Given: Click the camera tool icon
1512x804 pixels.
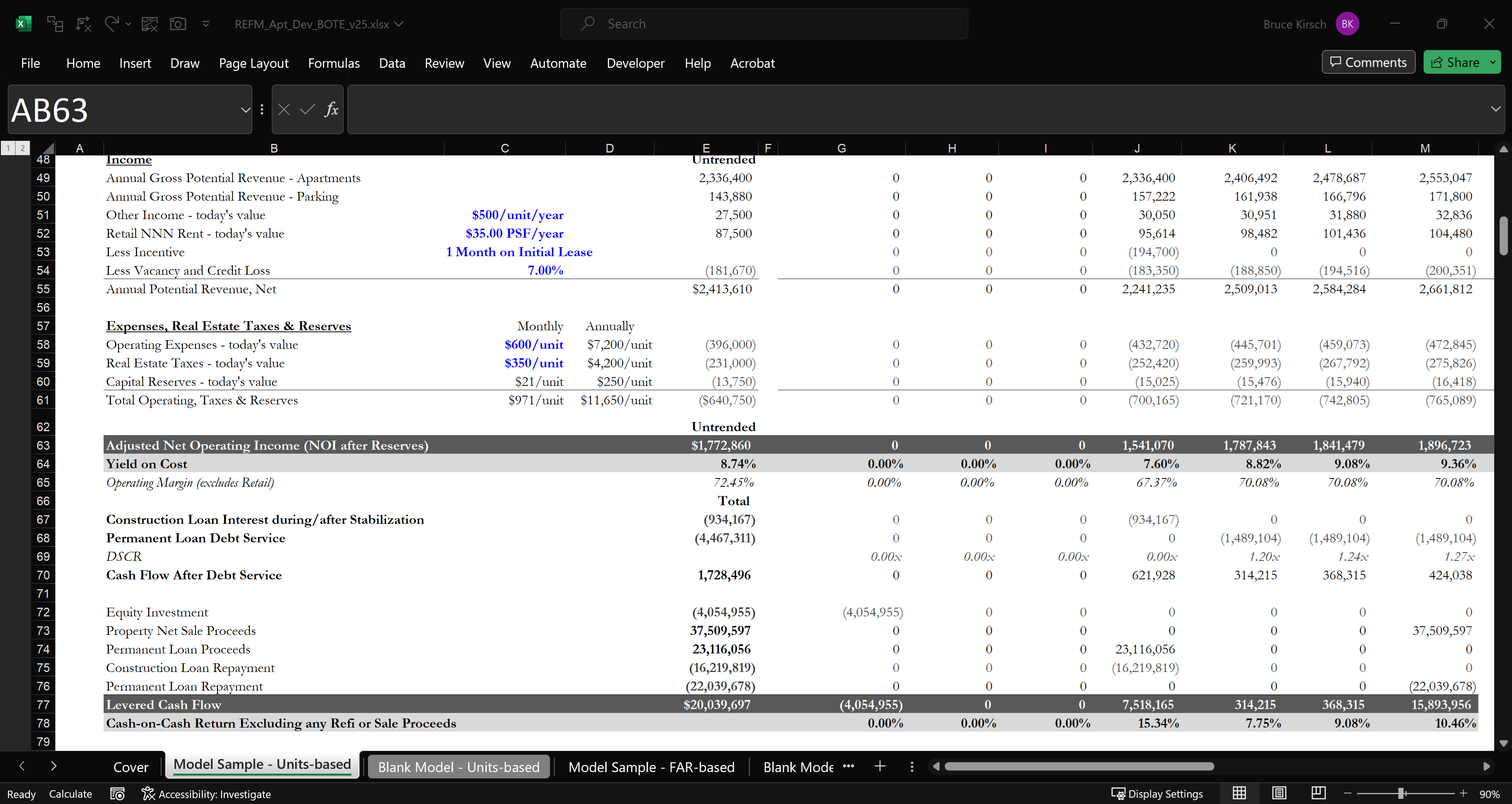Looking at the screenshot, I should click(178, 24).
